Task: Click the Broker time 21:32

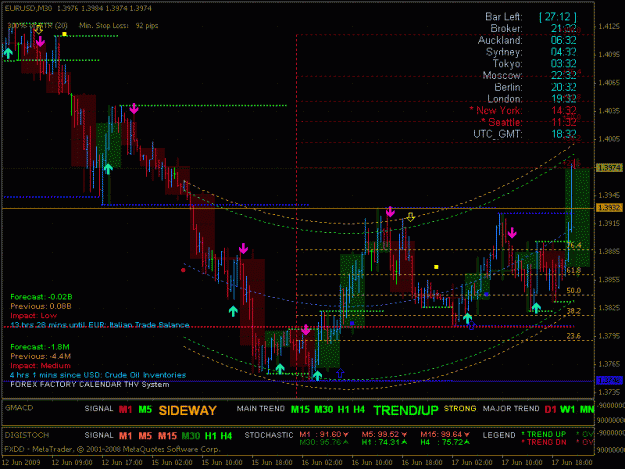Action: pos(564,29)
